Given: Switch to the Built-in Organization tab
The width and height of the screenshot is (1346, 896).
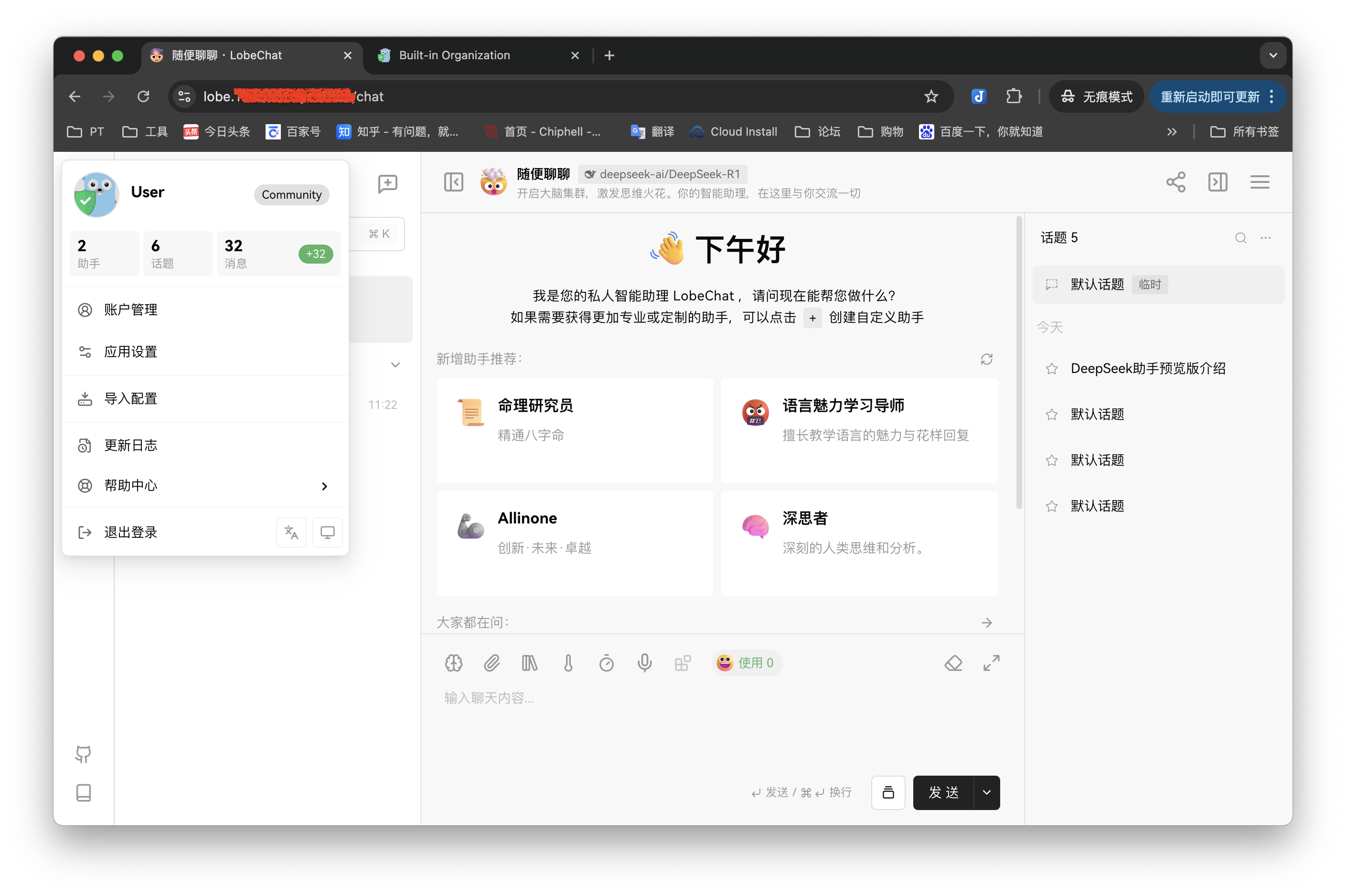Looking at the screenshot, I should pyautogui.click(x=478, y=55).
